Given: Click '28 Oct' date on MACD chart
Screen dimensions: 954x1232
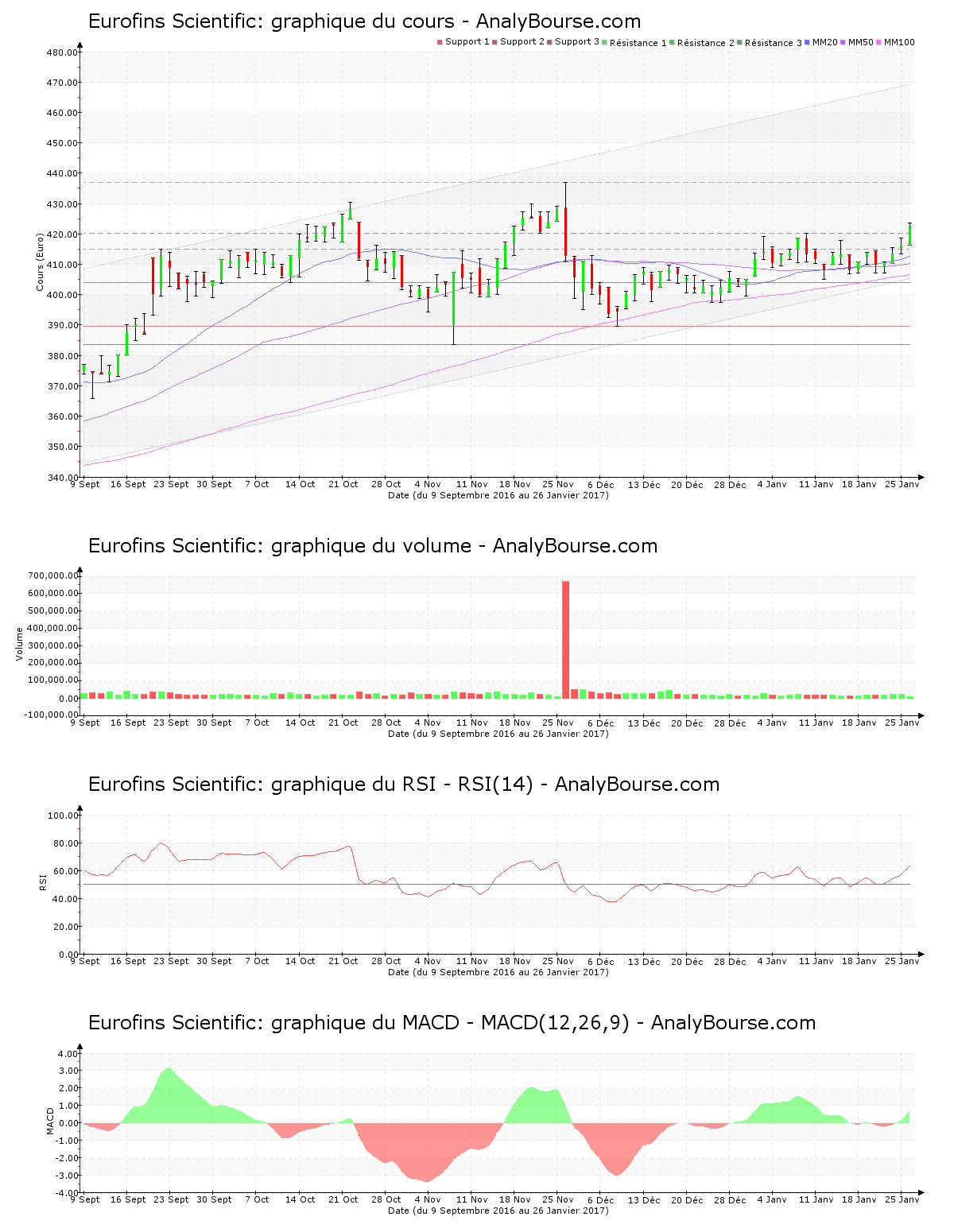Looking at the screenshot, I should (386, 1199).
